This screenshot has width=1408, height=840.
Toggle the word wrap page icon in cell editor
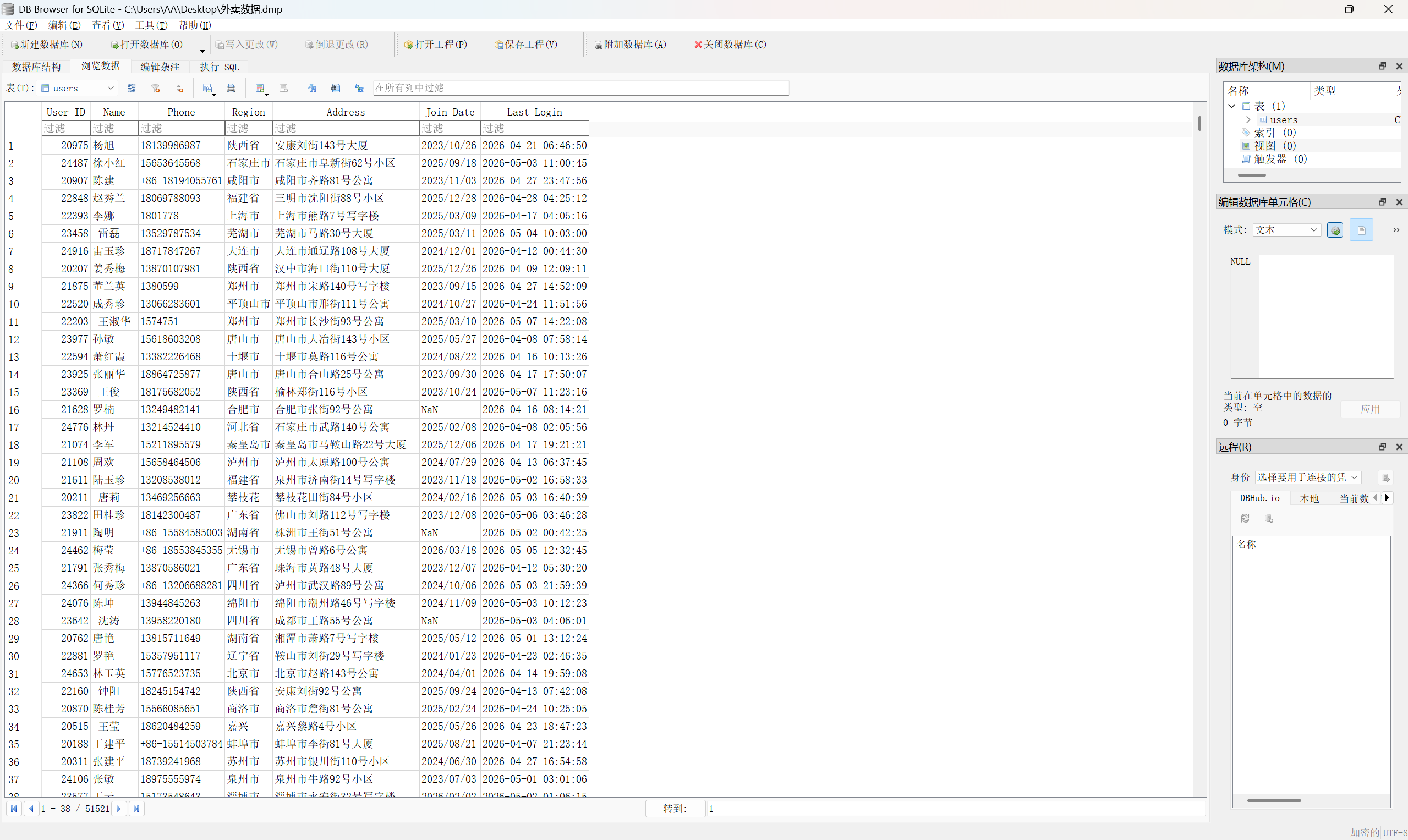1362,230
